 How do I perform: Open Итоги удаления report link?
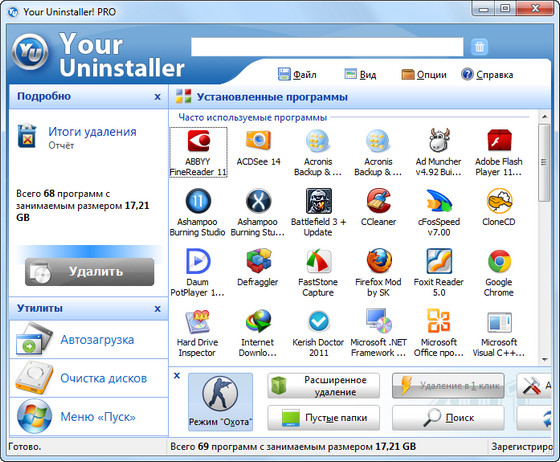[92, 132]
